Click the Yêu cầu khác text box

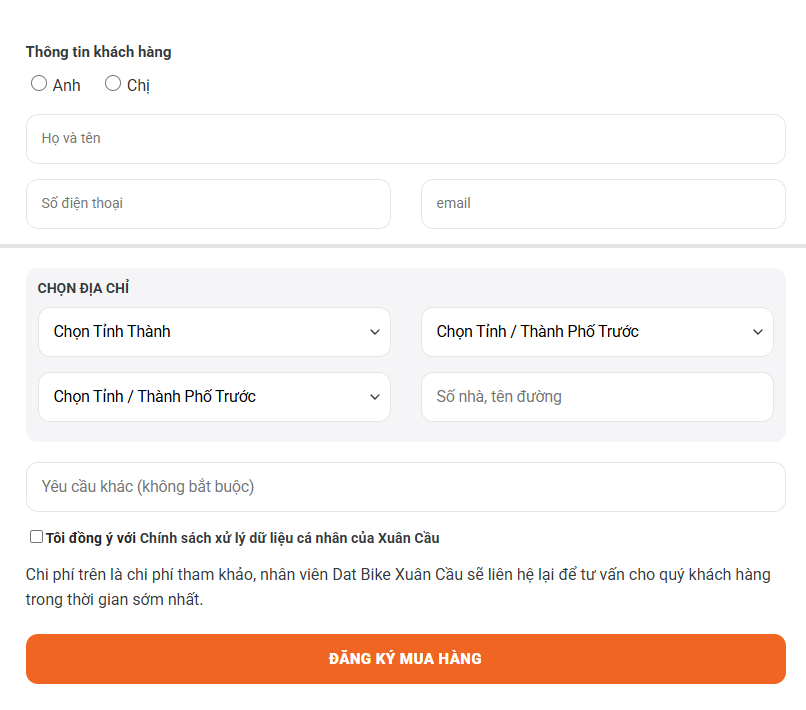(405, 487)
